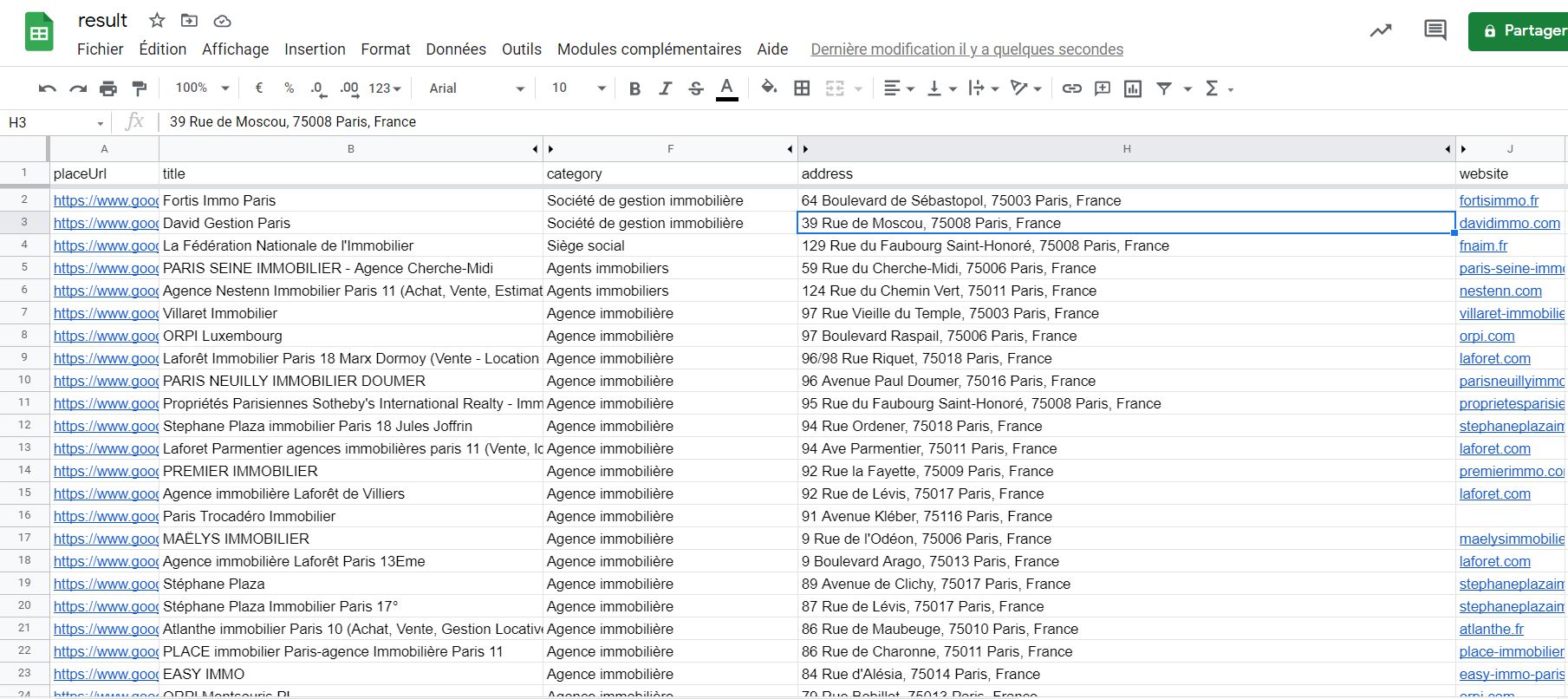Open fill color picker
Image resolution: width=1568 pixels, height=699 pixels.
click(769, 88)
